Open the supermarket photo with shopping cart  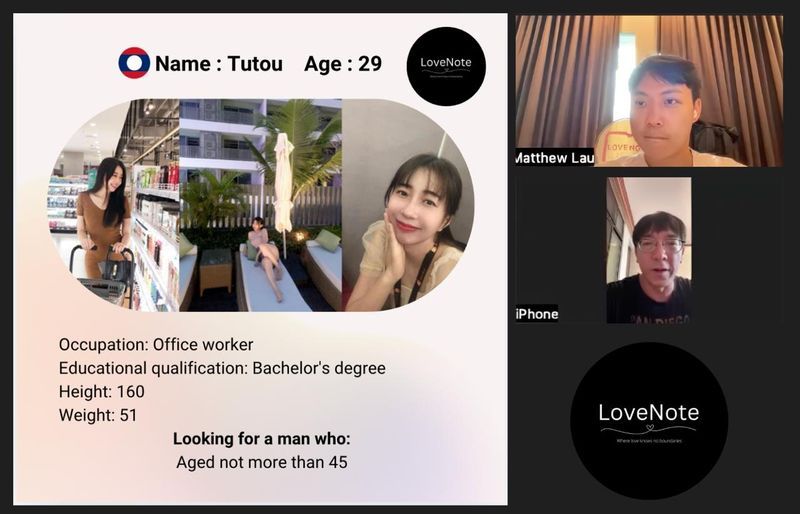pos(100,220)
